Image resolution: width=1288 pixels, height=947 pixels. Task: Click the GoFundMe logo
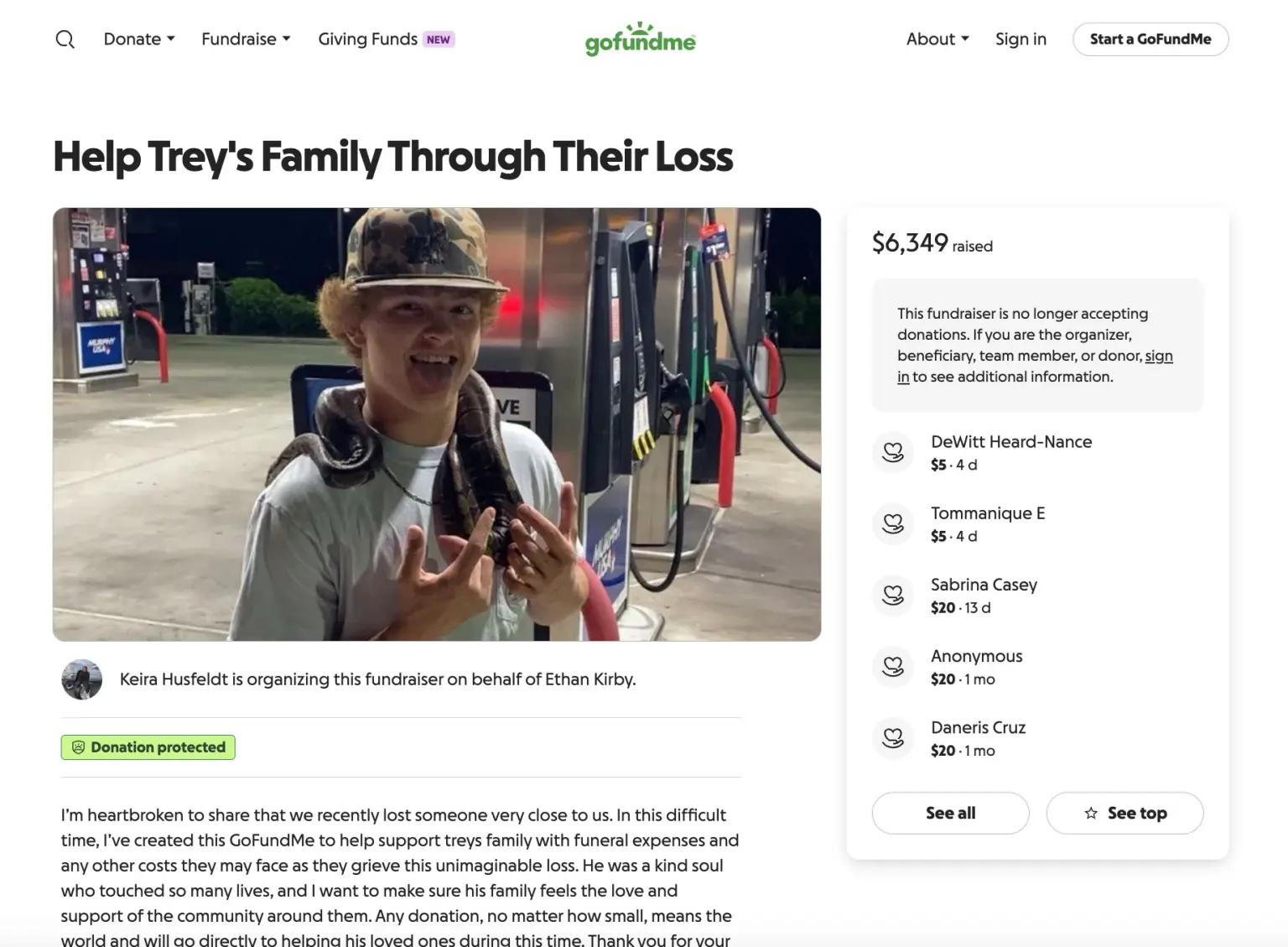pos(640,39)
